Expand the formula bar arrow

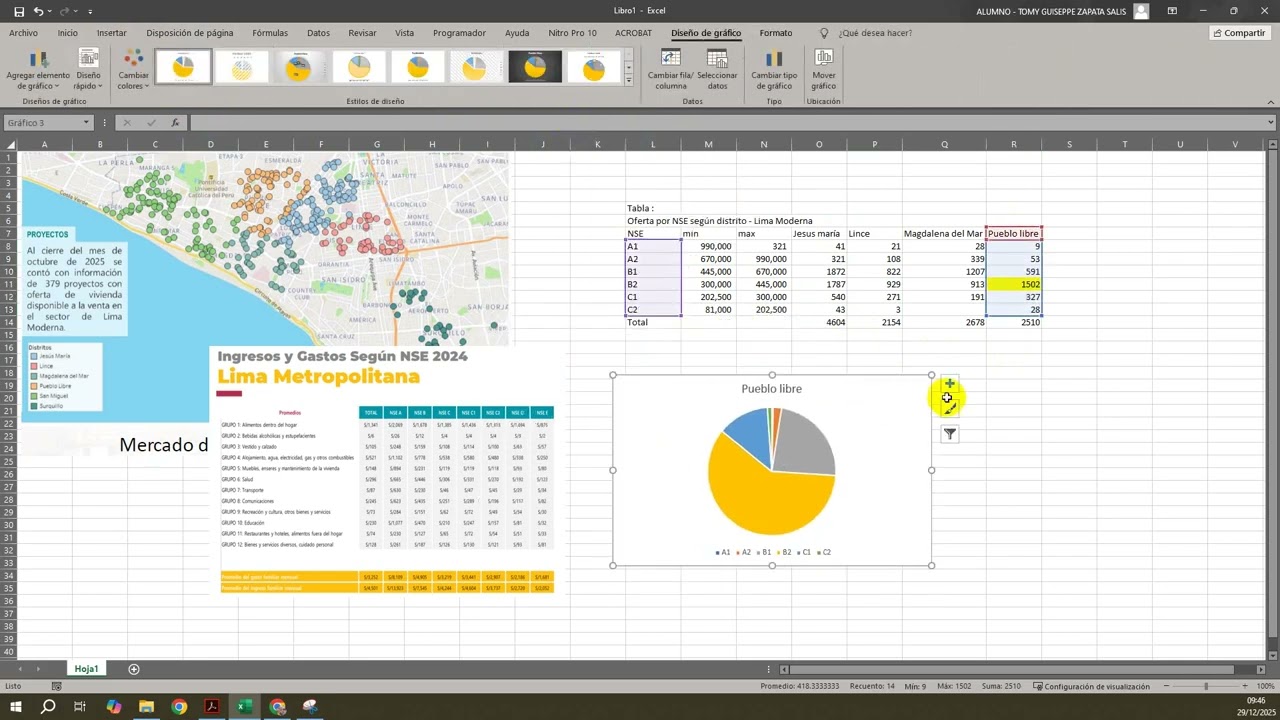point(1271,123)
